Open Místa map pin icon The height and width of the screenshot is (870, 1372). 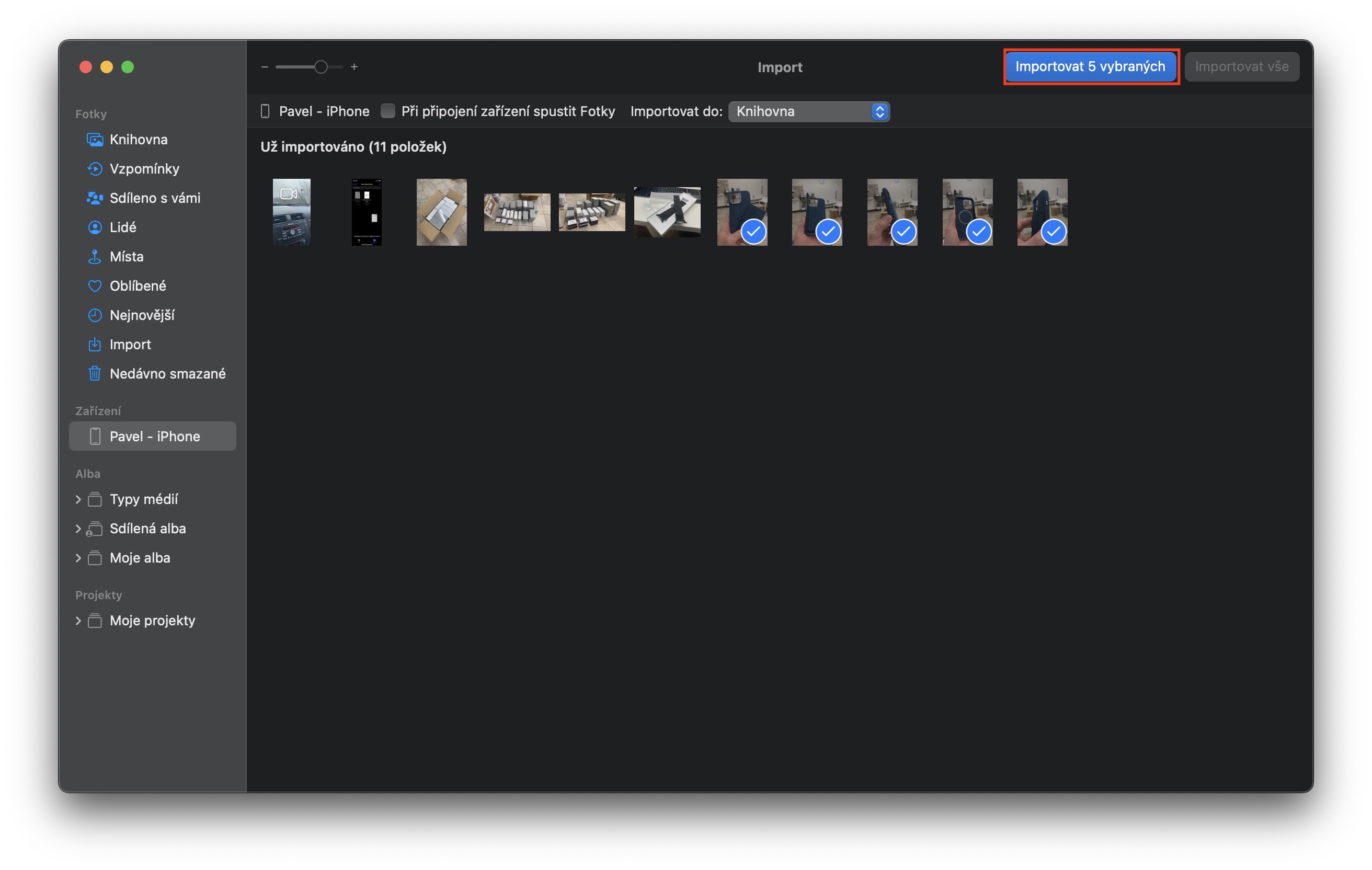coord(95,256)
